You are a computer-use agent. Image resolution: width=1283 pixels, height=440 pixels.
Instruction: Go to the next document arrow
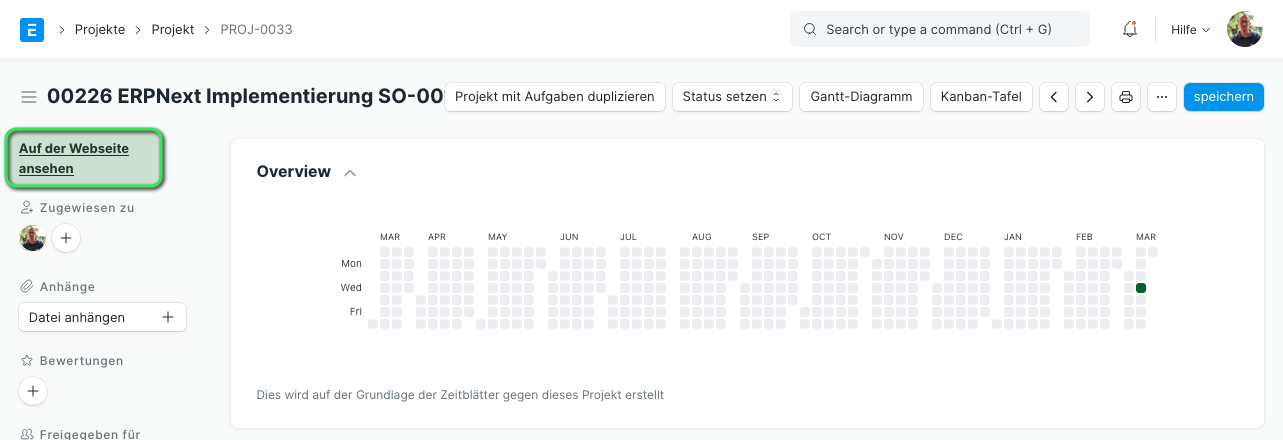(1090, 97)
